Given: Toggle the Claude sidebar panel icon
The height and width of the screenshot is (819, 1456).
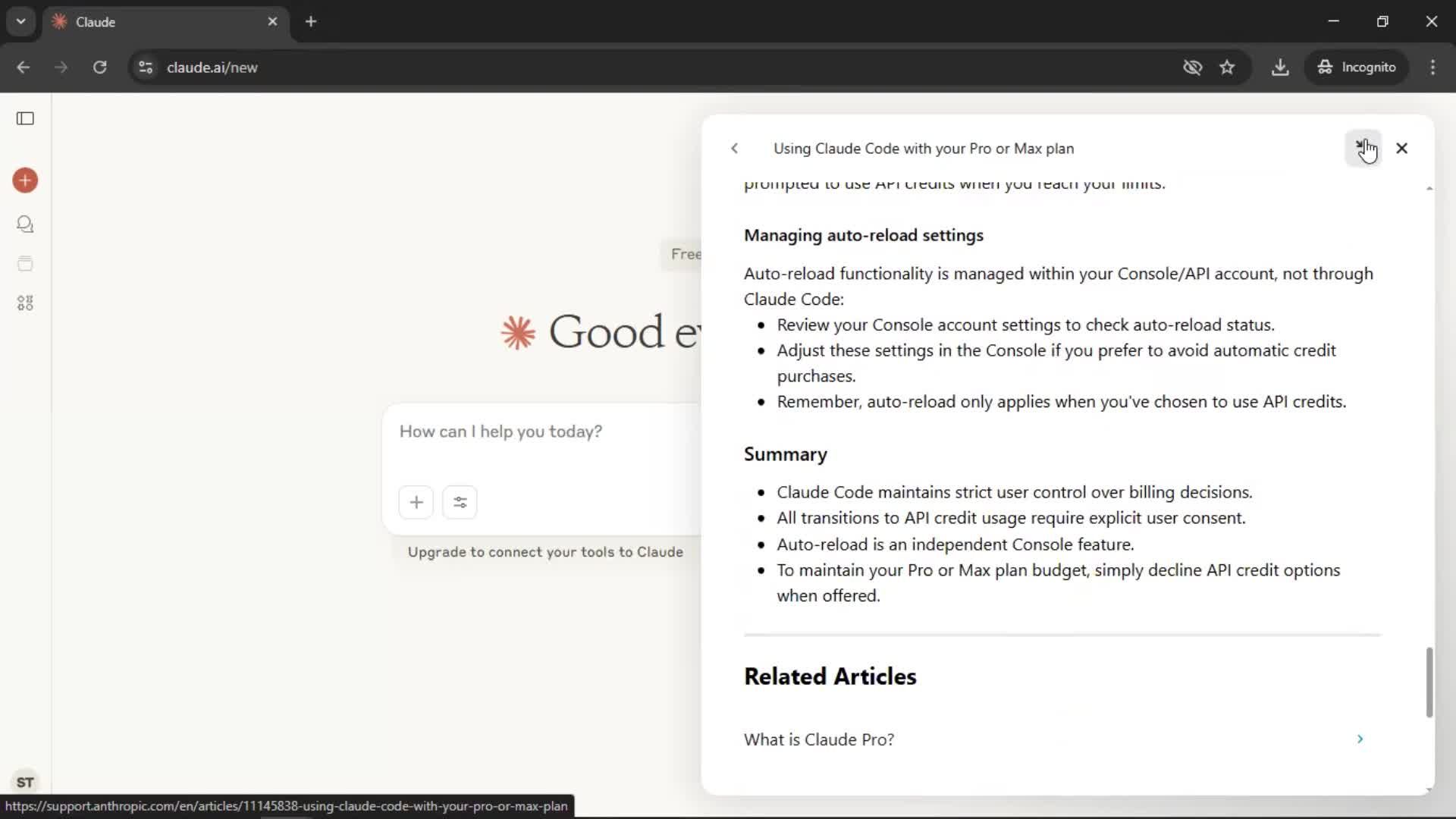Looking at the screenshot, I should coord(25,118).
